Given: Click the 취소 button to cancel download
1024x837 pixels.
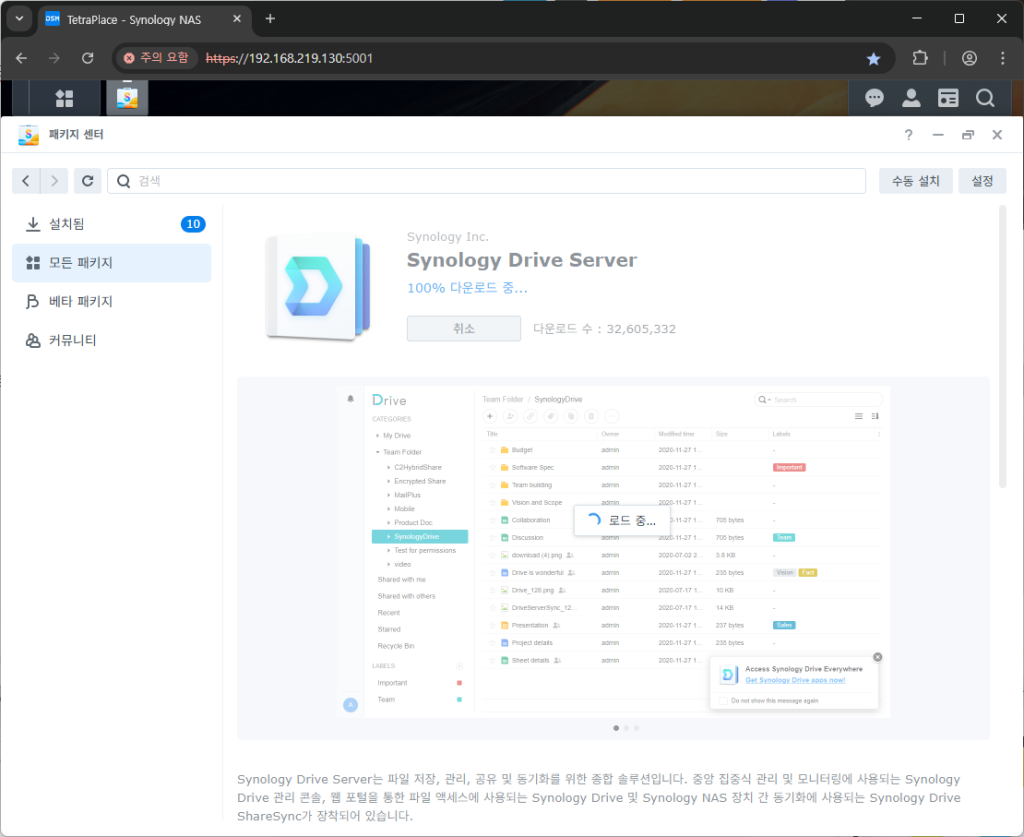Looking at the screenshot, I should (464, 328).
